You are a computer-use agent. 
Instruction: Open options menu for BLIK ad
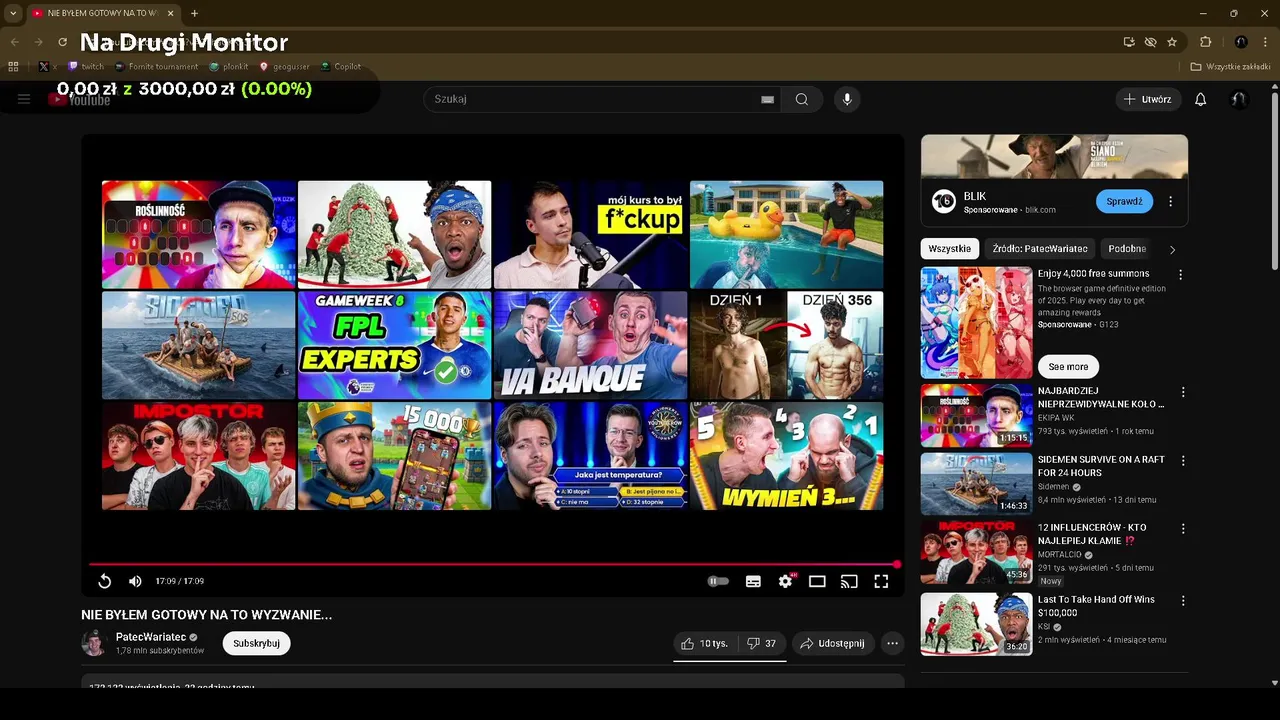[x=1170, y=201]
